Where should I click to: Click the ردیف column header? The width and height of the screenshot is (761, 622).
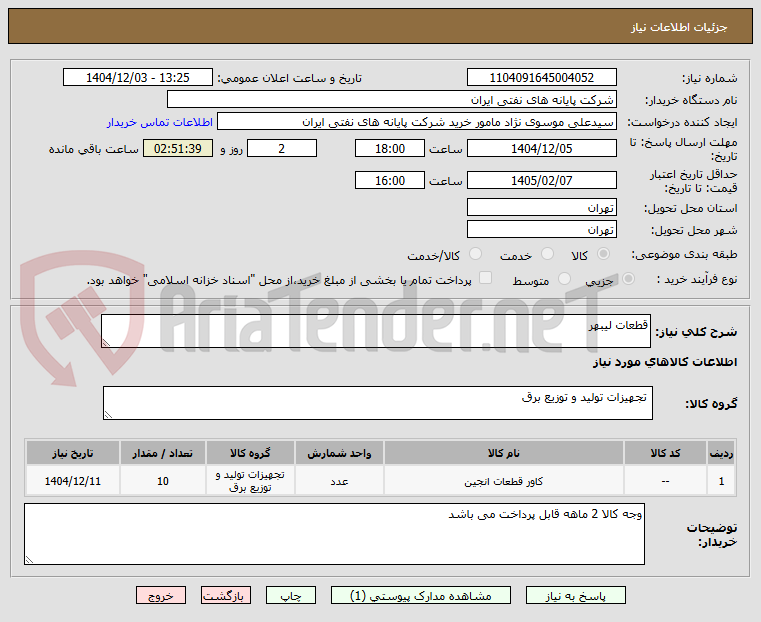tap(721, 453)
